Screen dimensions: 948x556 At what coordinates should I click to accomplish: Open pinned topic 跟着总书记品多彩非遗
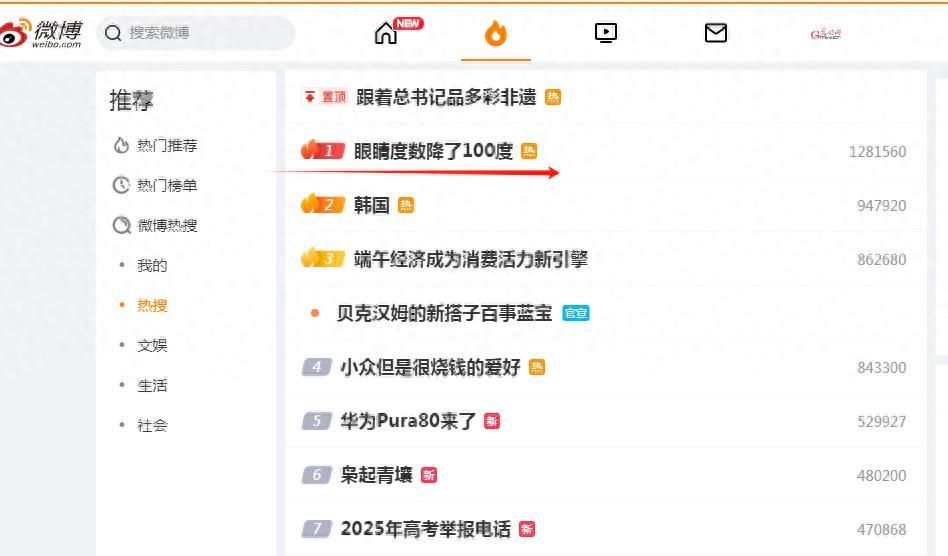pos(446,97)
